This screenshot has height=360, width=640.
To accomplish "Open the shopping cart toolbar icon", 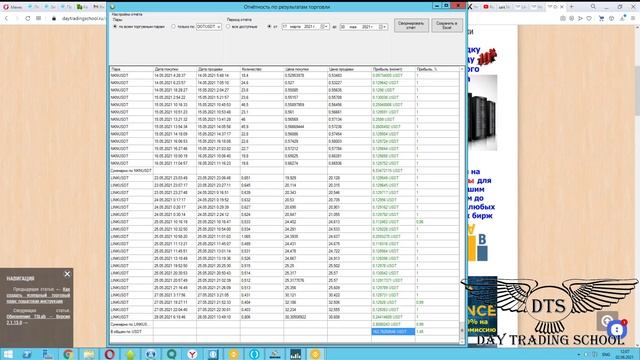I will (x=601, y=18).
